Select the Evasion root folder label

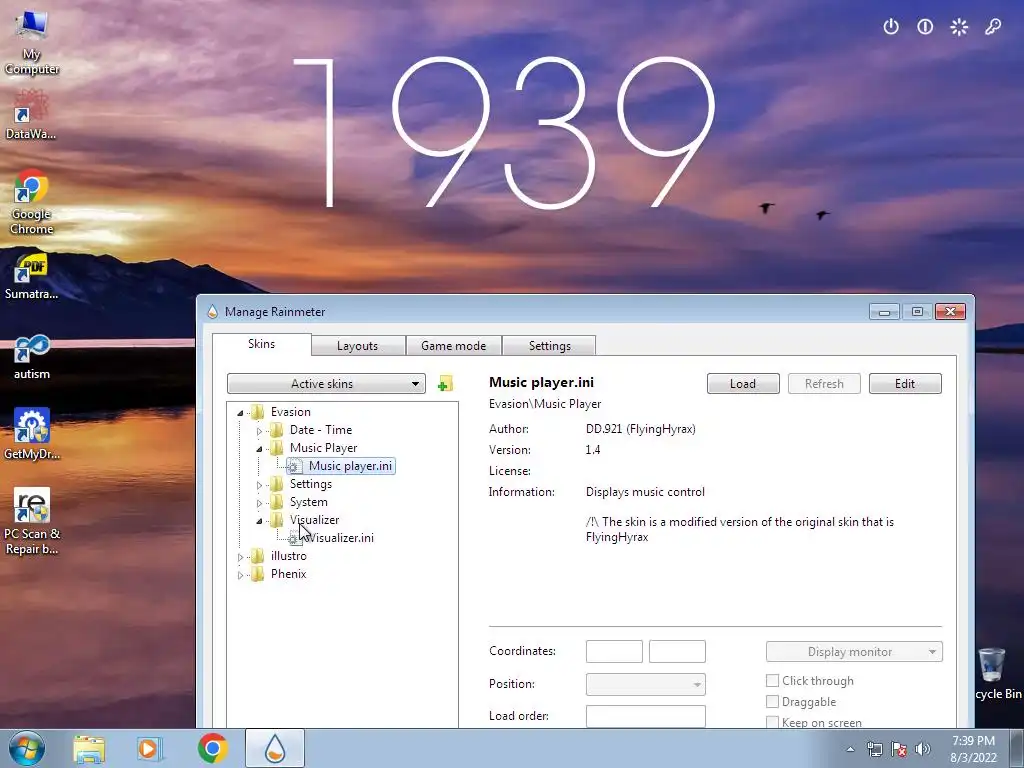coord(291,411)
